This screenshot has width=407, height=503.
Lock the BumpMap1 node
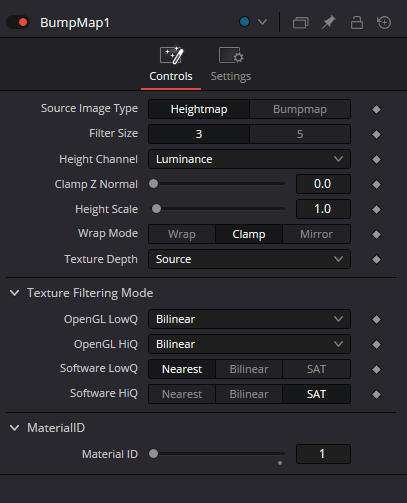coord(357,23)
